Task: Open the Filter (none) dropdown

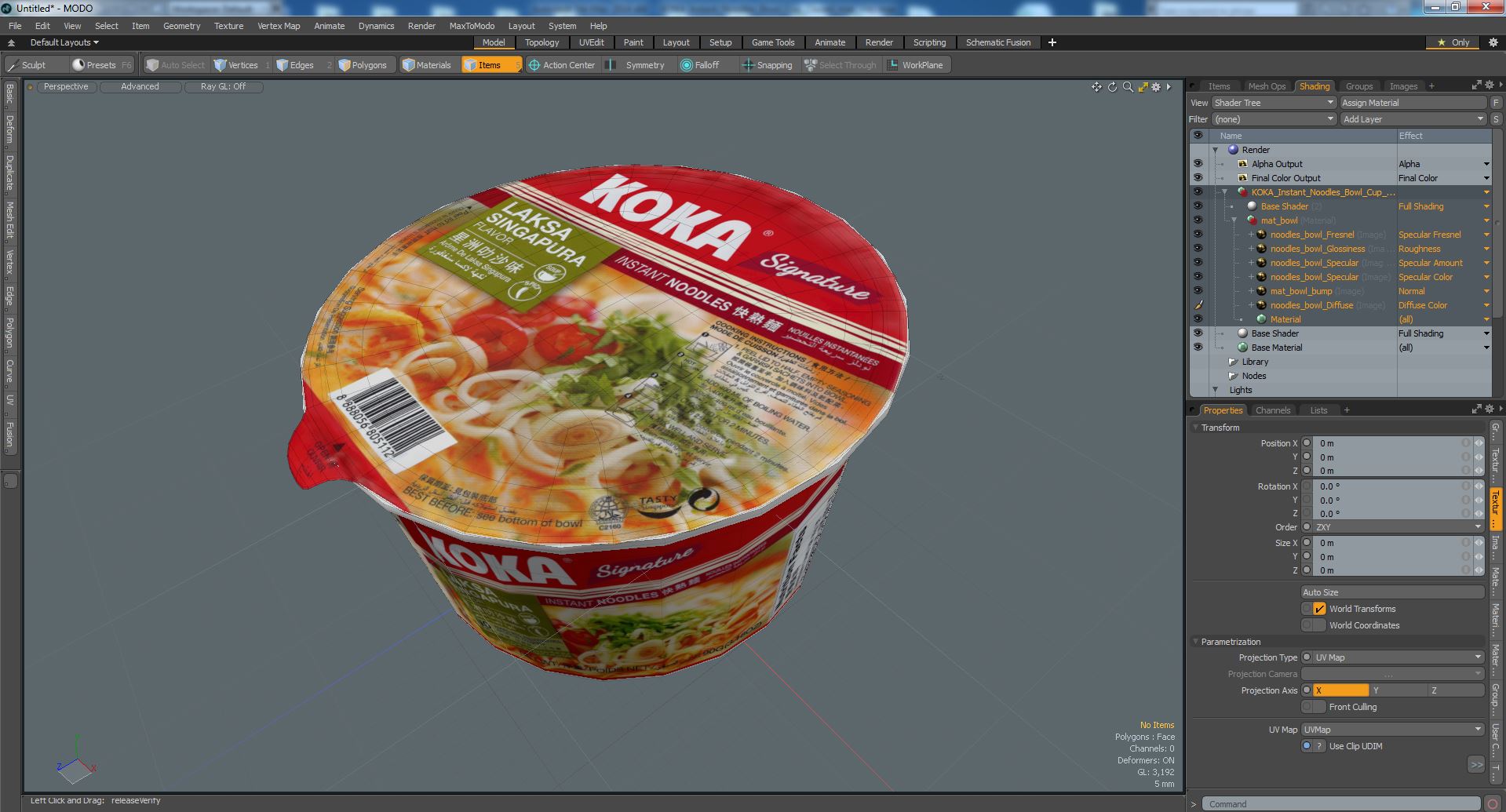Action: click(x=1273, y=119)
